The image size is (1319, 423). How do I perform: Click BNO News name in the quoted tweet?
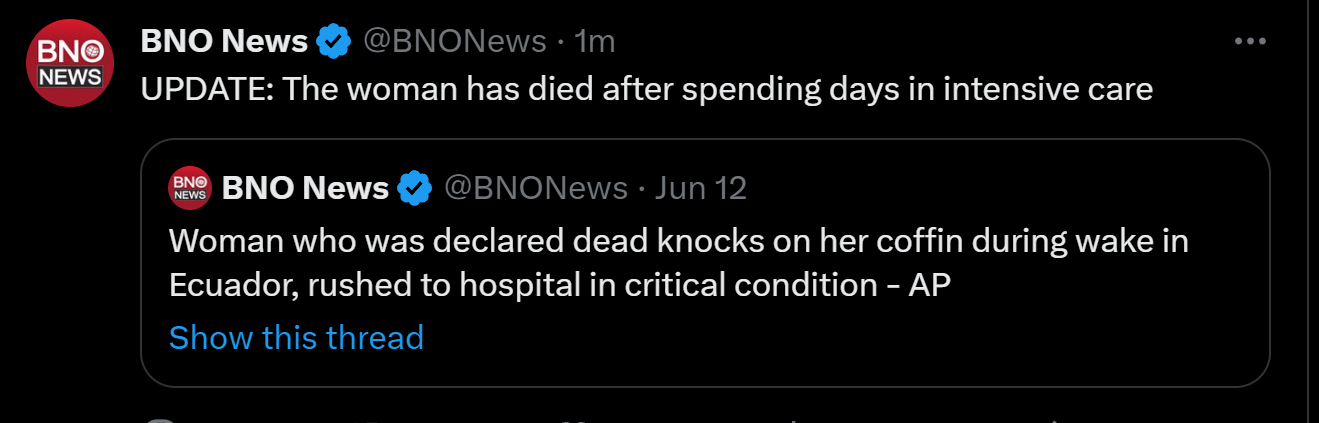(305, 187)
